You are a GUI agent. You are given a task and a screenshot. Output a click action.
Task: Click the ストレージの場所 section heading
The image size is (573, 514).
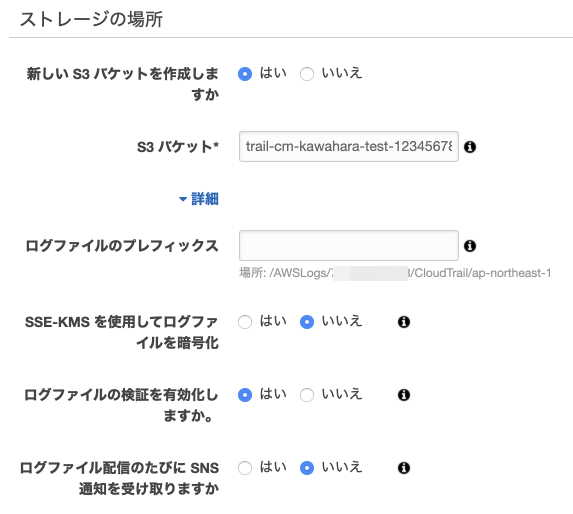pos(91,19)
